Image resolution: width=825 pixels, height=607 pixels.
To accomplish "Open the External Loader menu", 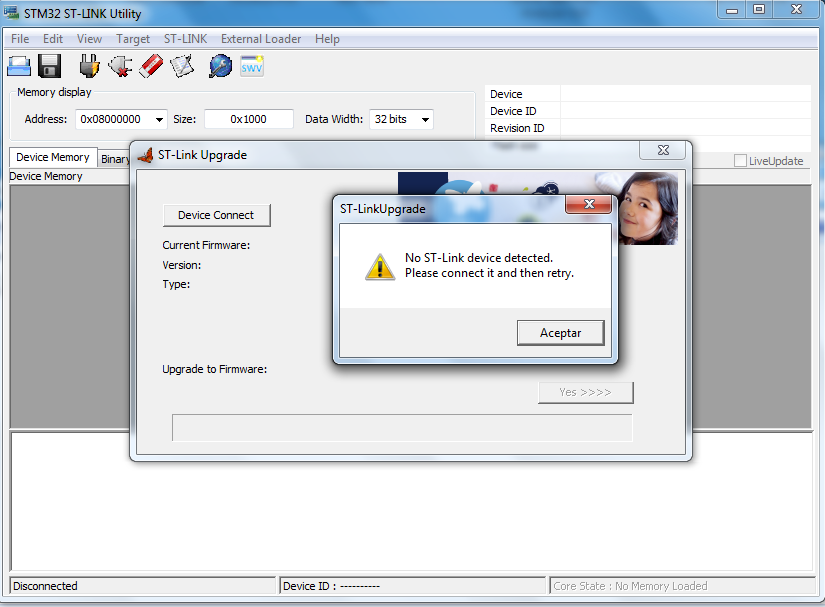I will pos(261,39).
